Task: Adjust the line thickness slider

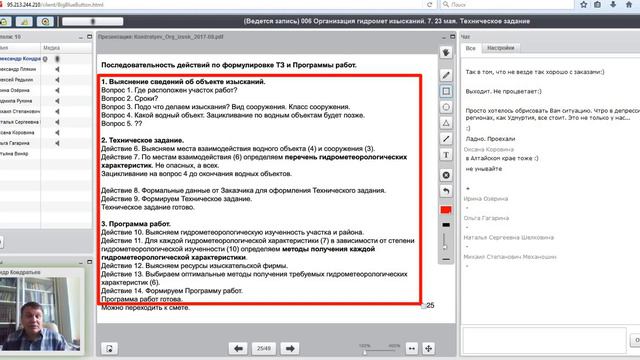Action: tap(446, 242)
